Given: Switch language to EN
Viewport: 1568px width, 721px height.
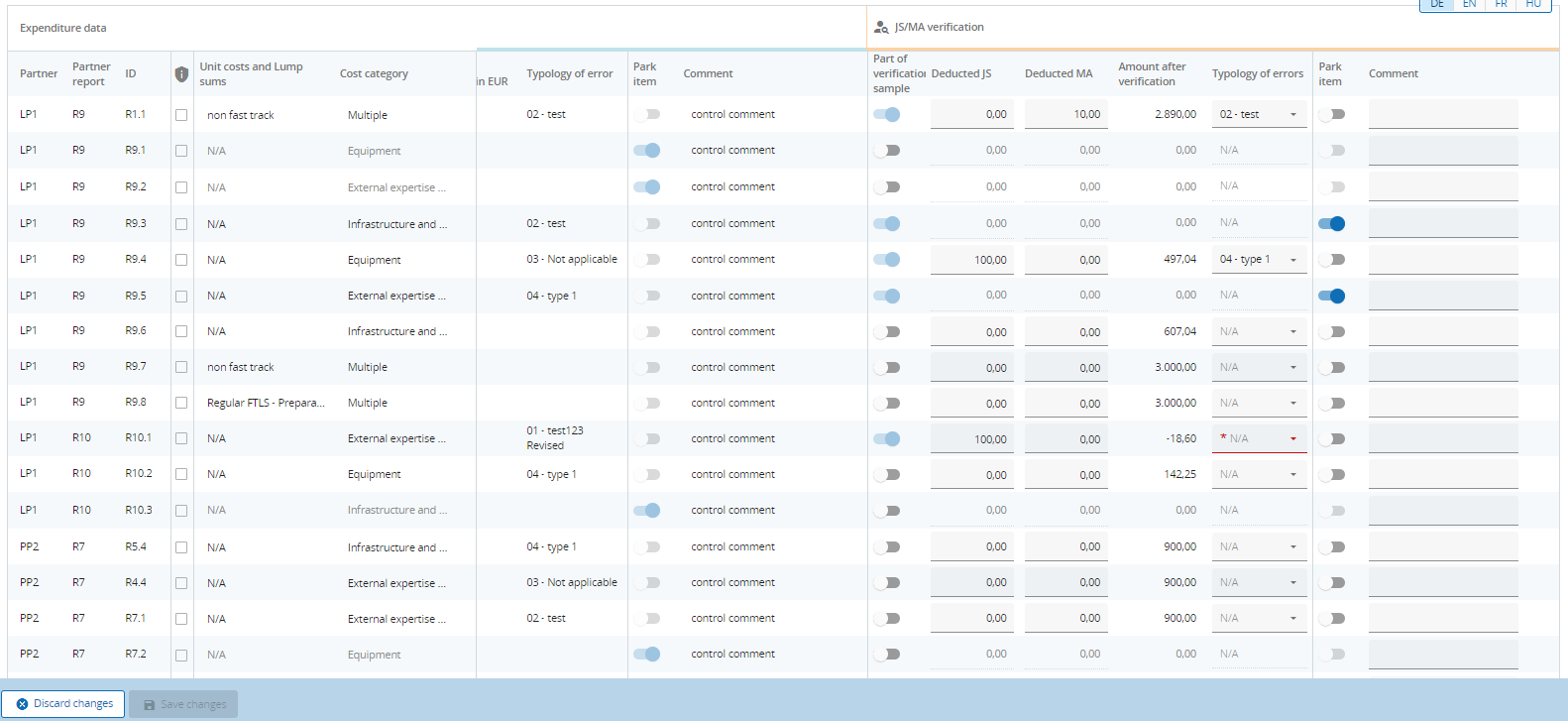Looking at the screenshot, I should (x=1469, y=5).
